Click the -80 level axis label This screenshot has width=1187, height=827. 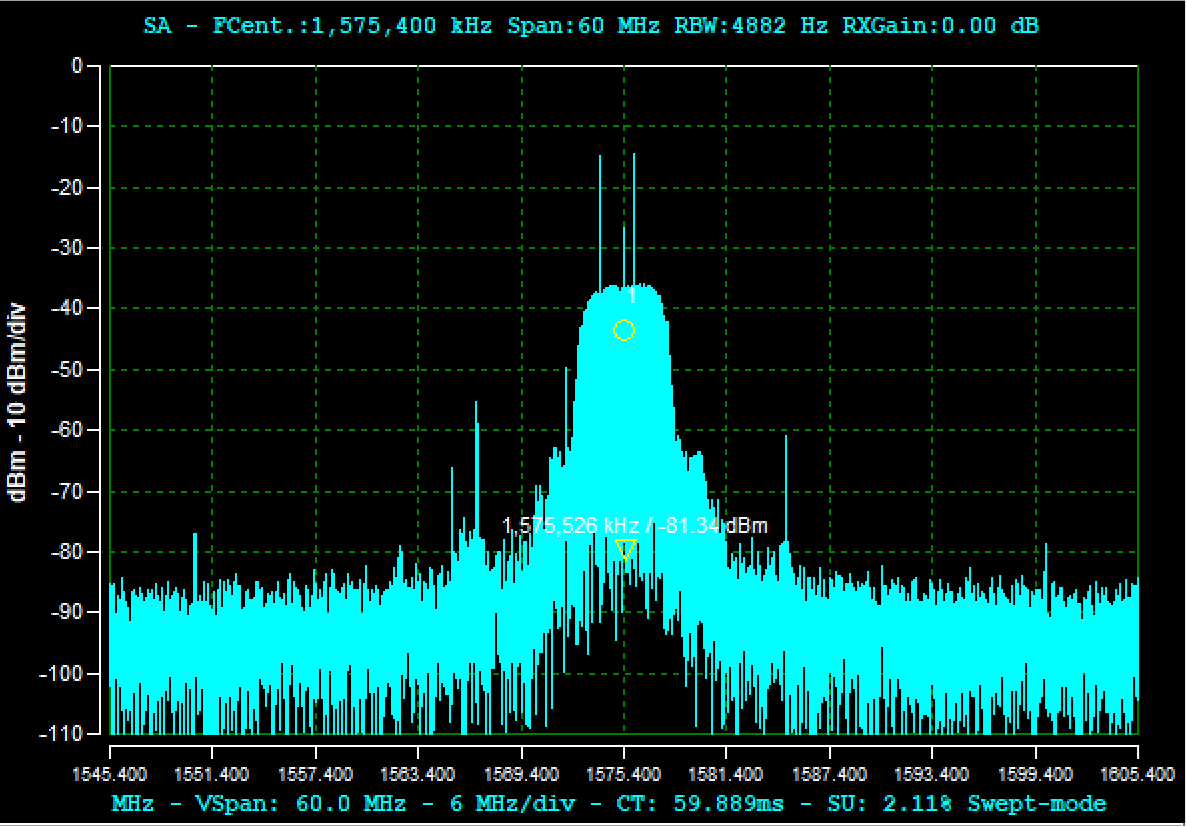pos(67,552)
